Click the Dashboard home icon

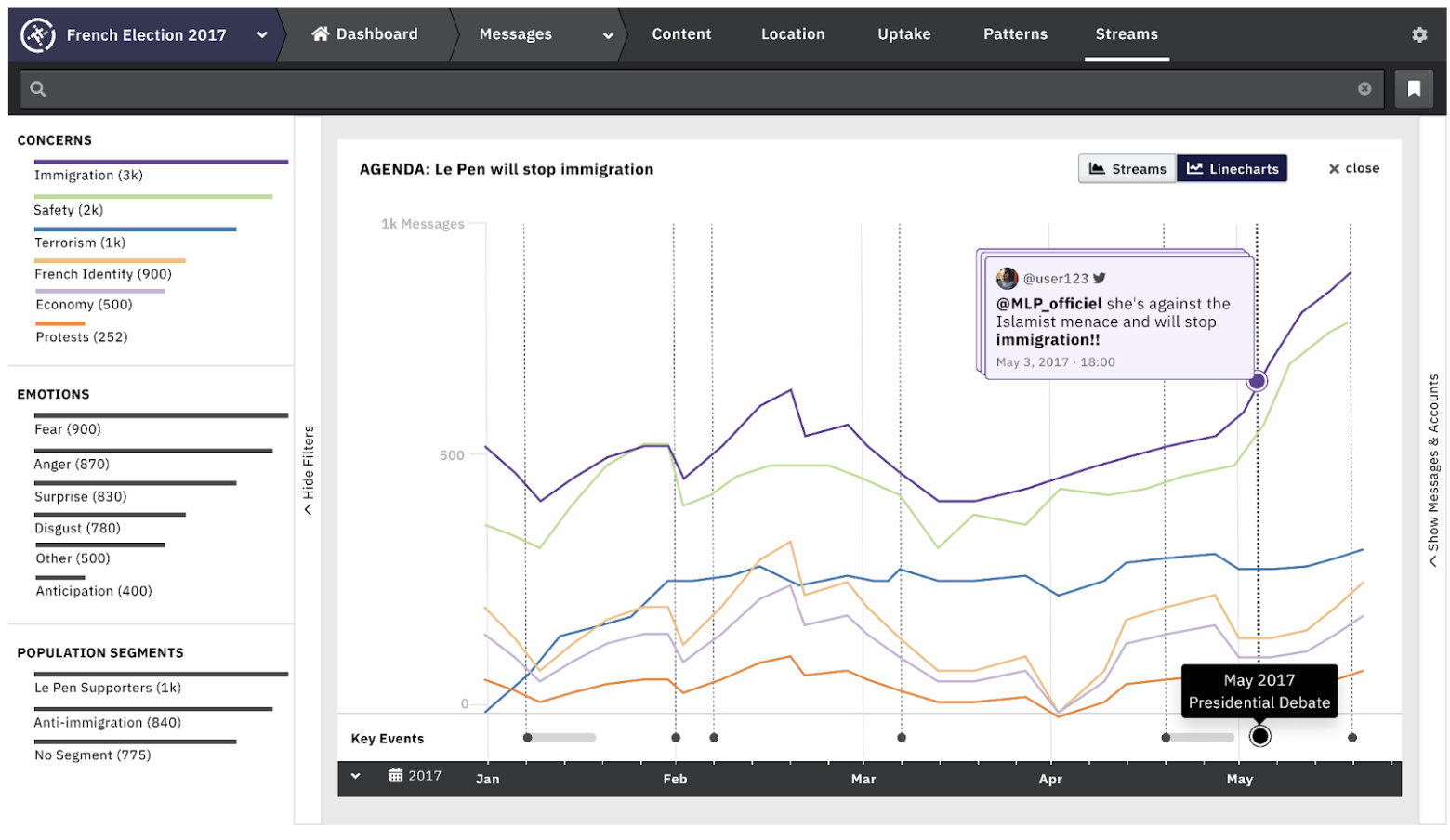point(321,34)
